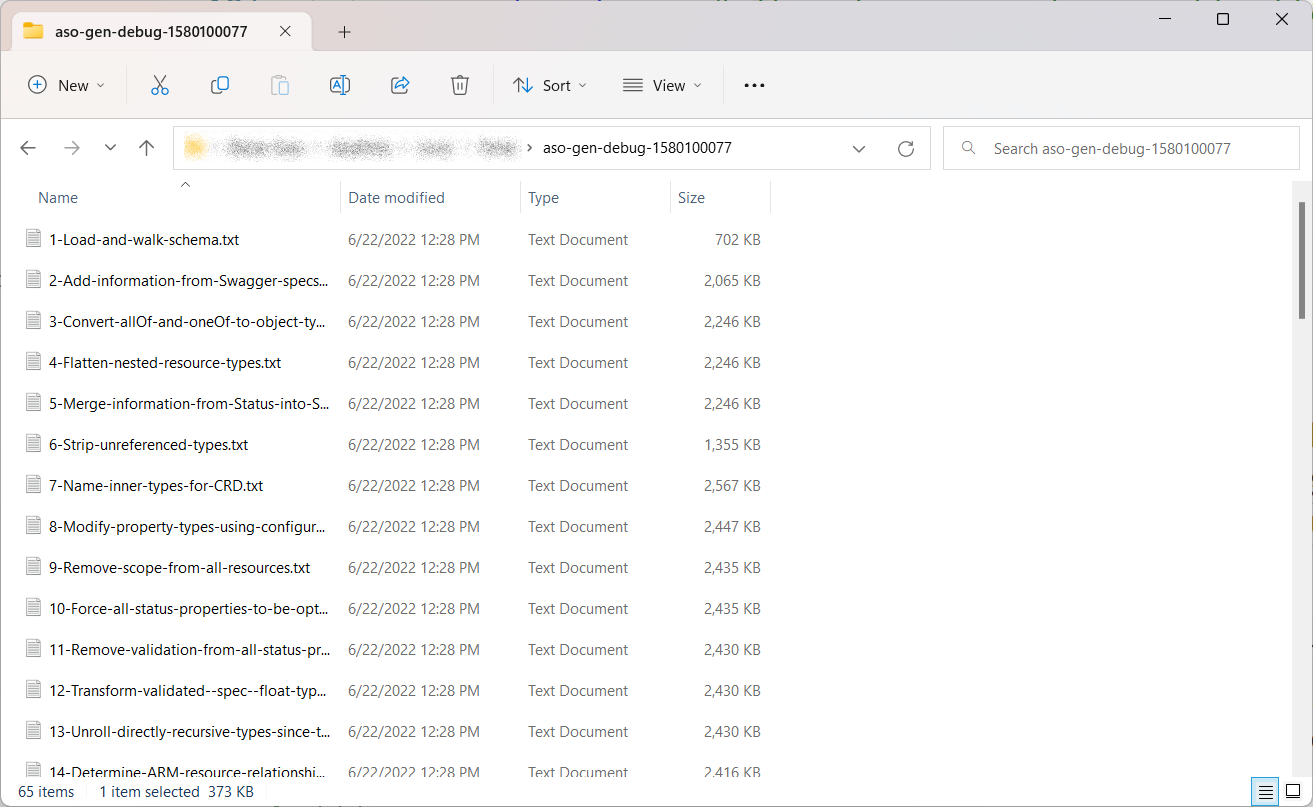Viewport: 1313px width, 807px height.
Task: Switch to large thumbnails view icon
Action: point(1293,792)
